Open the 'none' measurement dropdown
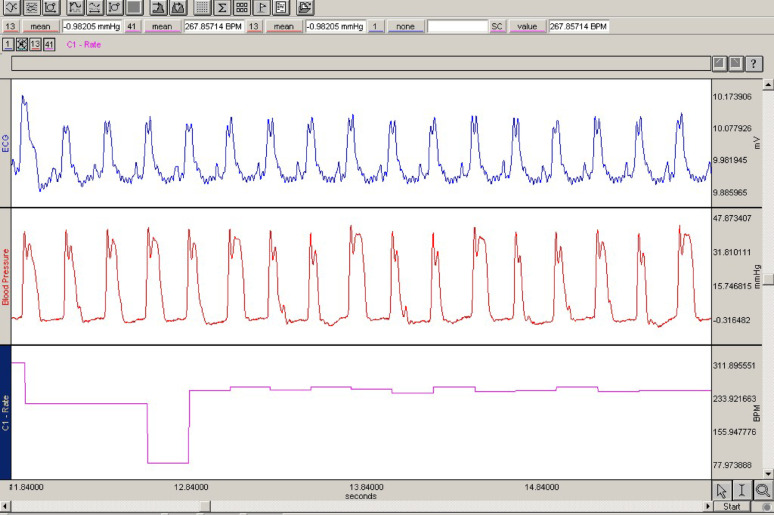The image size is (774, 515). click(405, 26)
